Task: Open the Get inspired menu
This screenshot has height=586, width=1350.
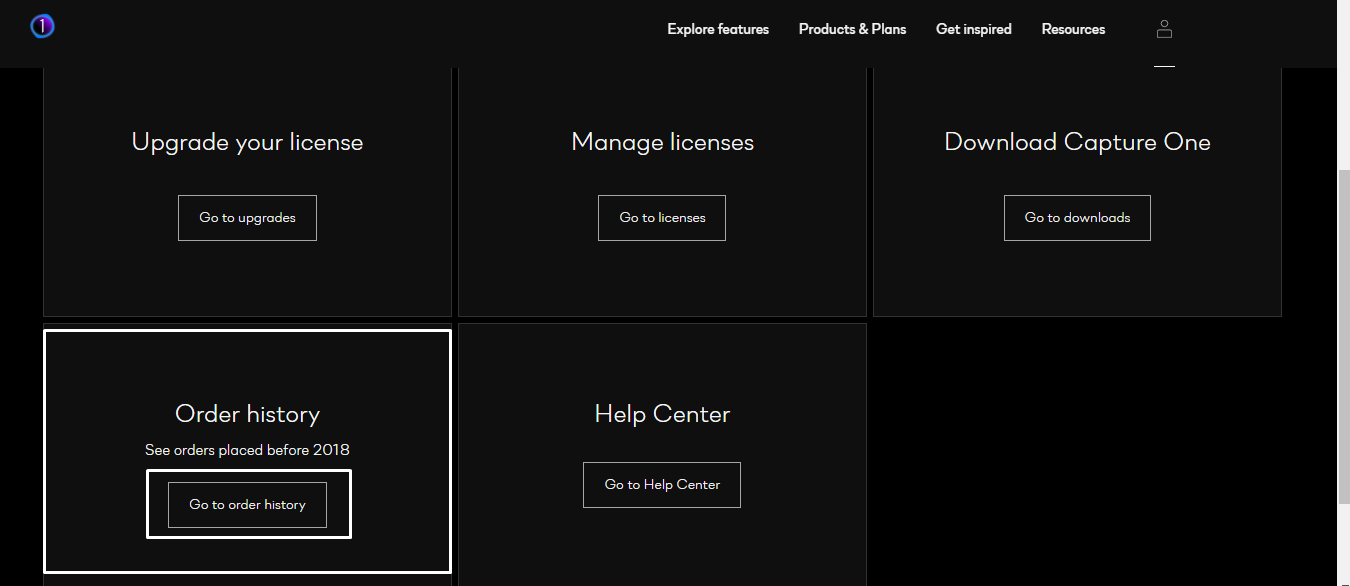Action: 973,29
